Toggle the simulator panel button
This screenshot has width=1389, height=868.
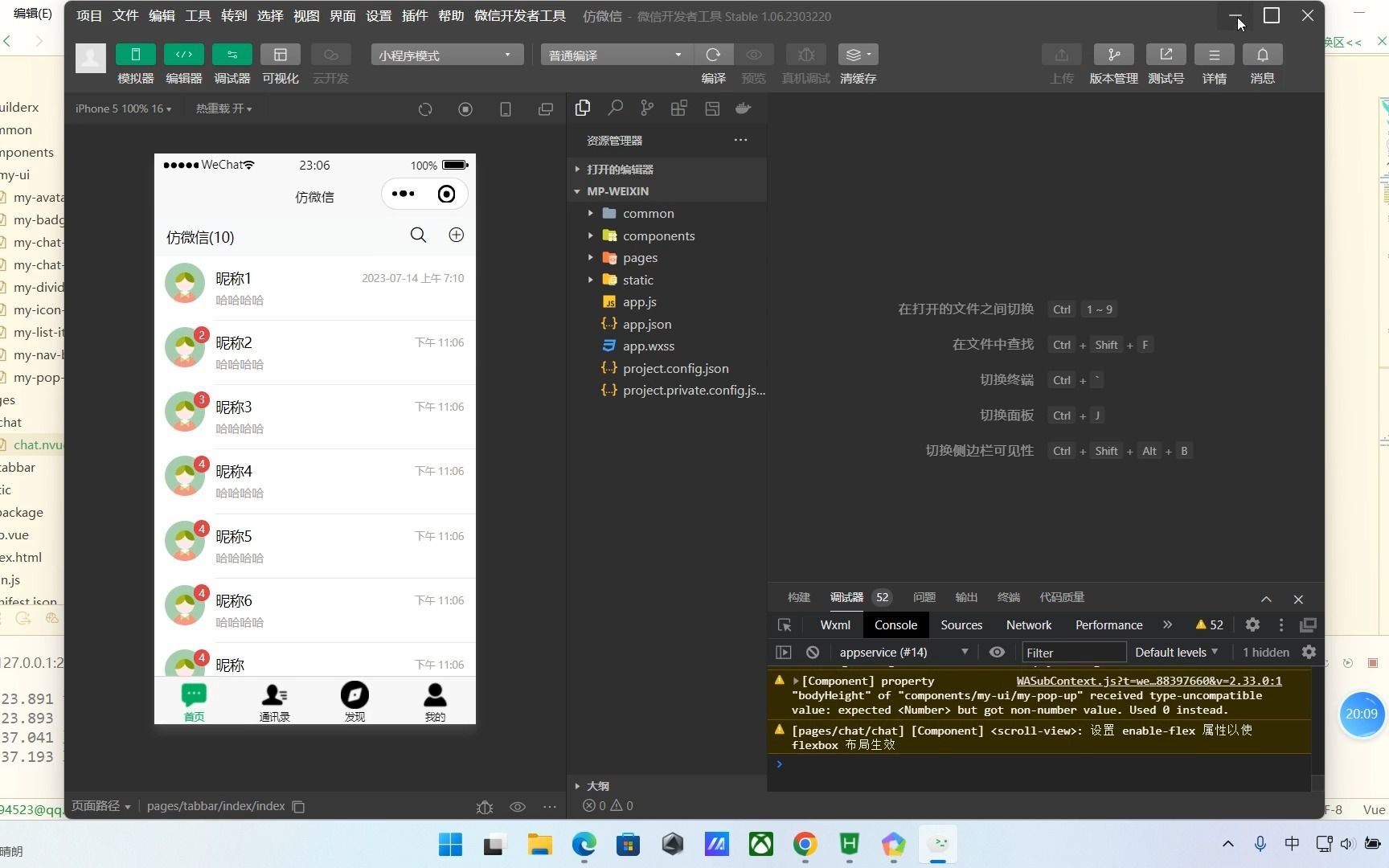pyautogui.click(x=135, y=55)
